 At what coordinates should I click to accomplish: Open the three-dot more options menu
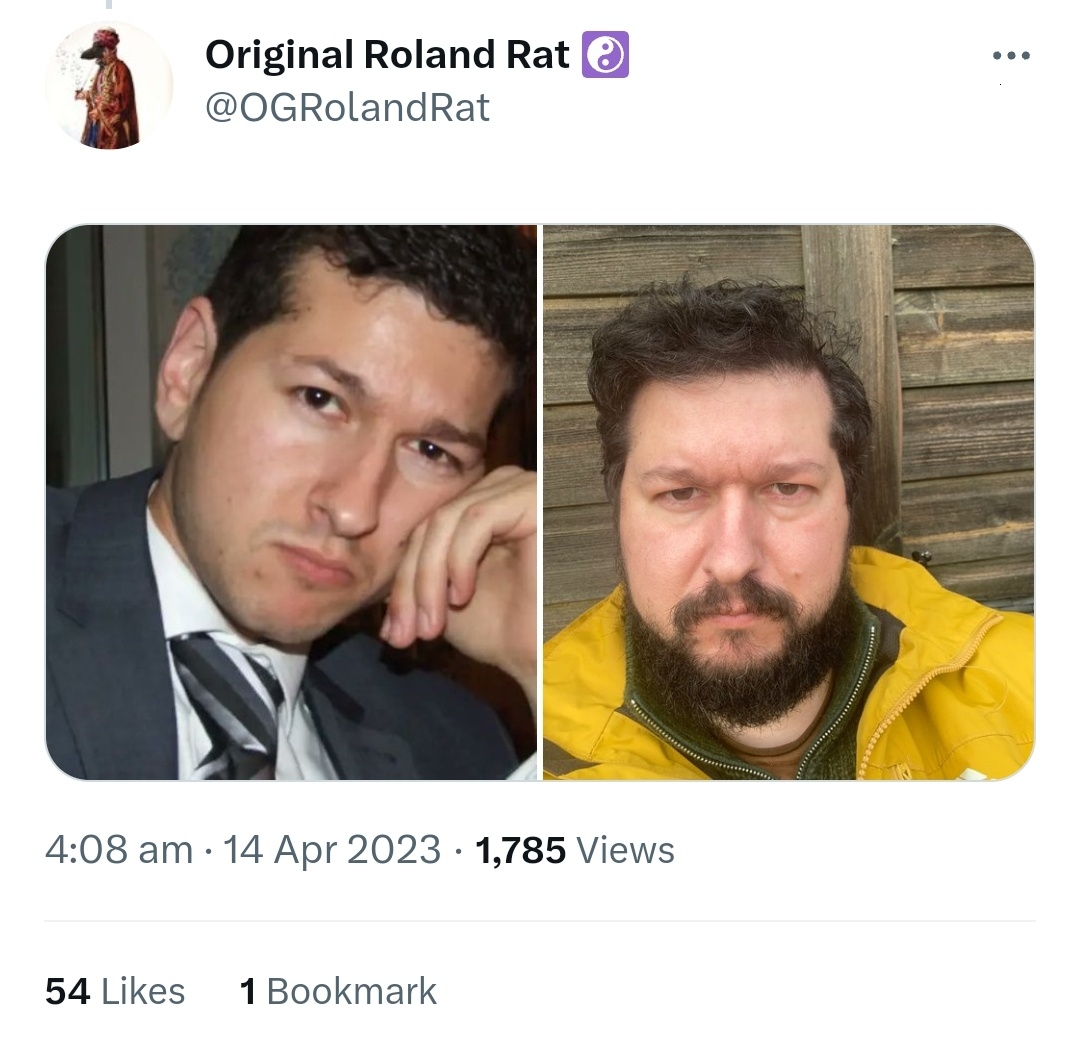pos(1011,56)
